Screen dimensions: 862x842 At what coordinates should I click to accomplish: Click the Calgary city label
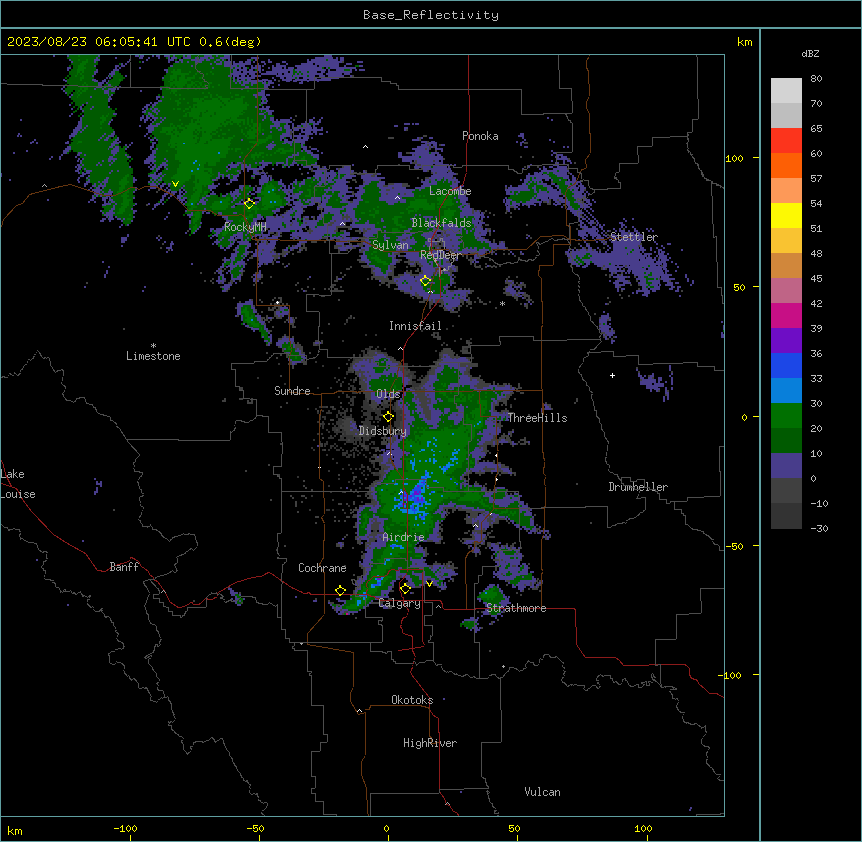point(400,603)
